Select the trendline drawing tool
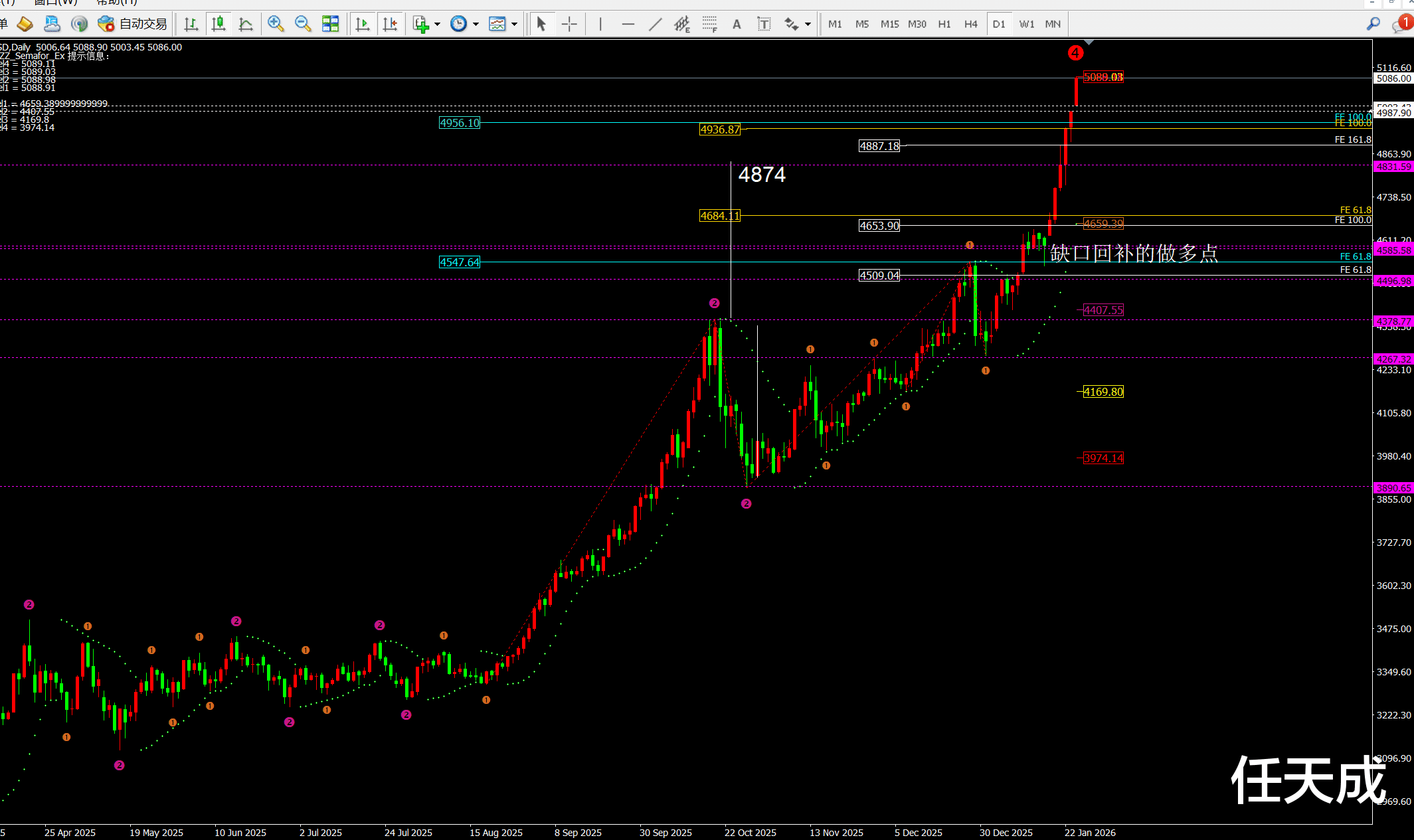The image size is (1414, 840). 655,25
